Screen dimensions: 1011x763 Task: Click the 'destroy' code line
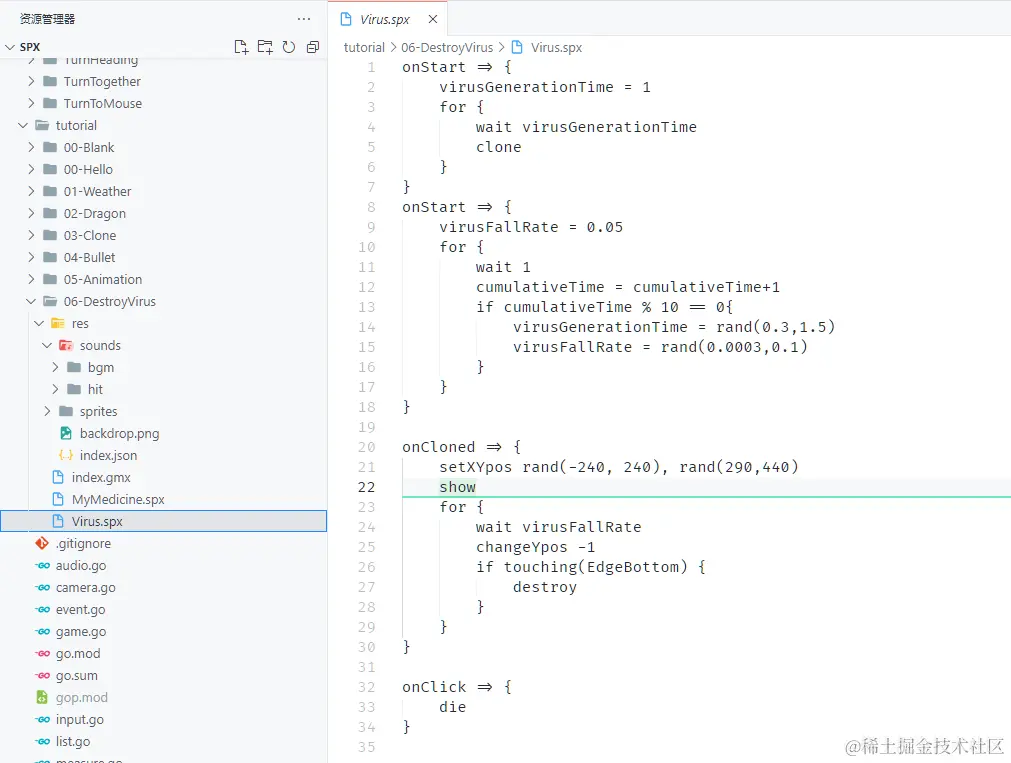pos(545,587)
